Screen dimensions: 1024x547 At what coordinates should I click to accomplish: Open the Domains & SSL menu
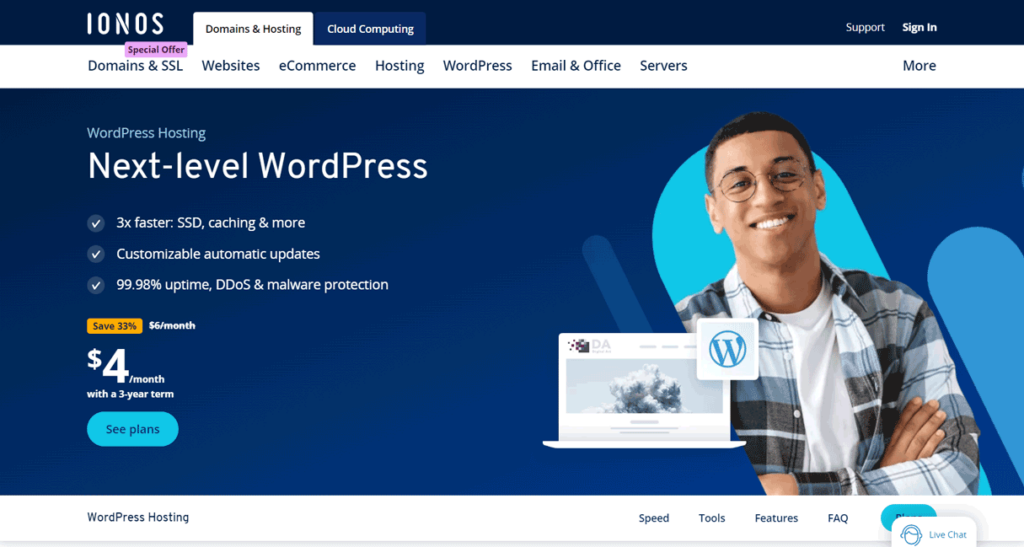135,66
